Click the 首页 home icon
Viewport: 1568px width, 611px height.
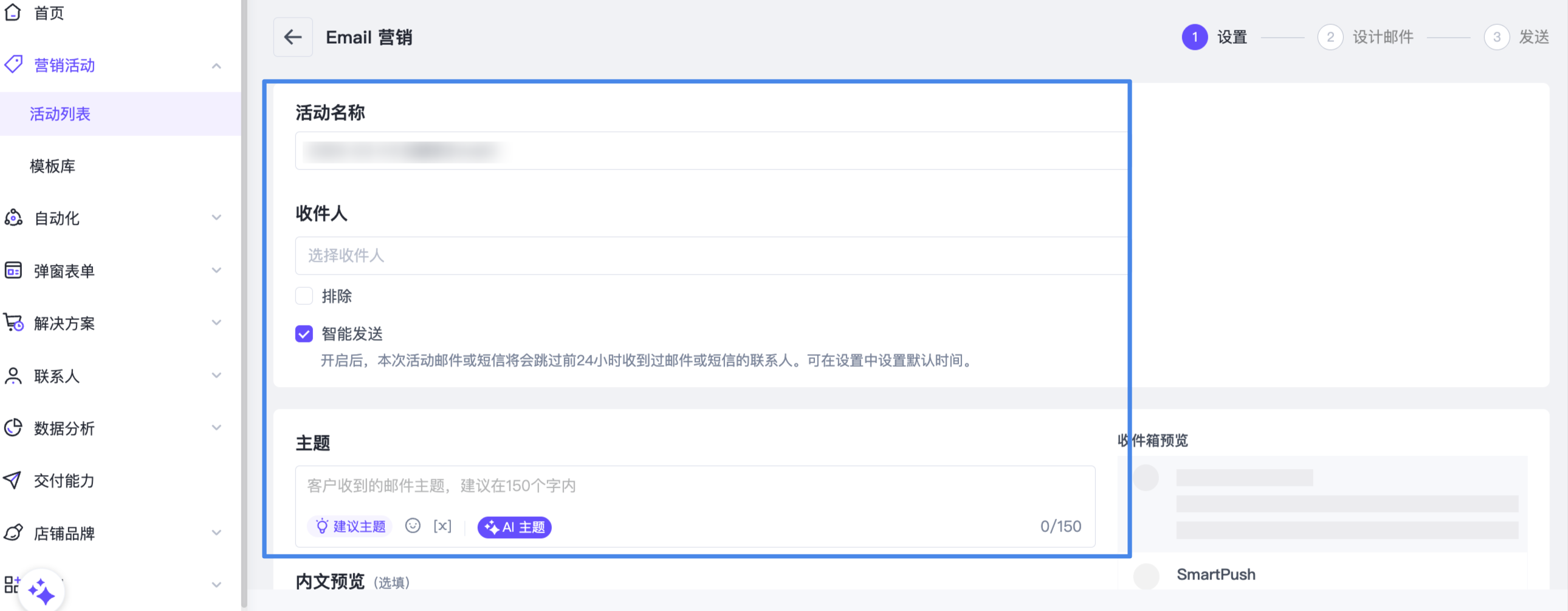13,12
